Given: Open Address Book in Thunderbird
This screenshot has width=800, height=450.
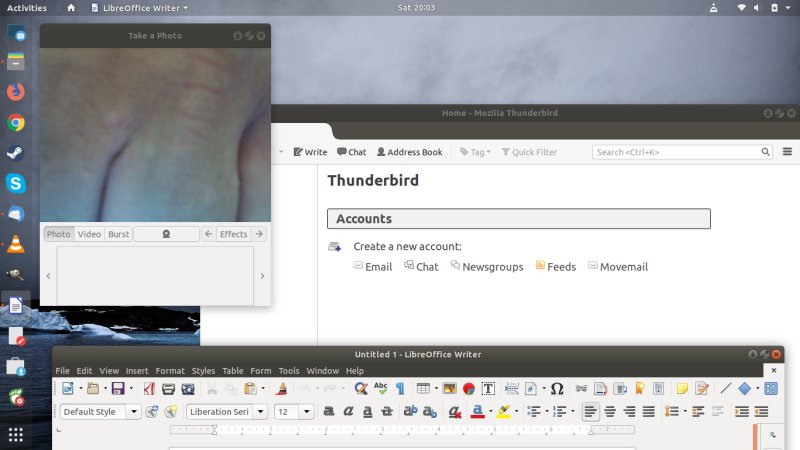Looking at the screenshot, I should 410,152.
